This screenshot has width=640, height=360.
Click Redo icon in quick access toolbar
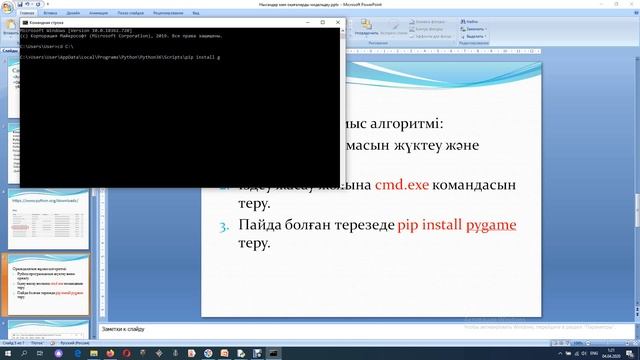pyautogui.click(x=38, y=4)
